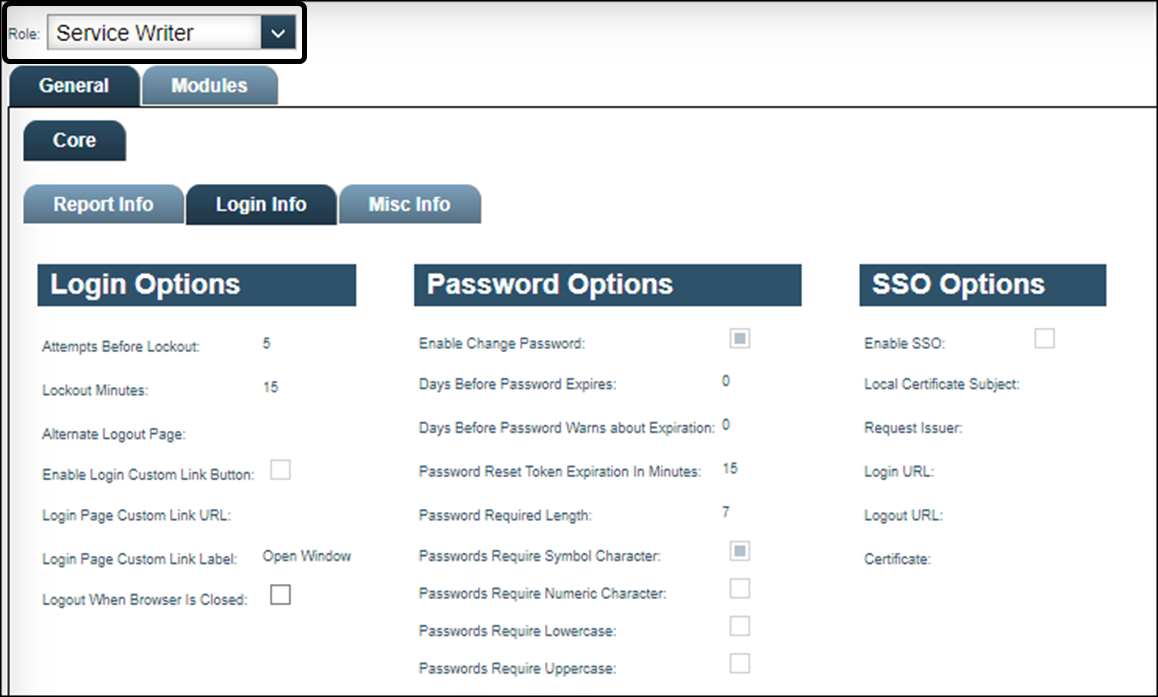Screen dimensions: 1158x697
Task: Click the Attempts Before Lockout value
Action: pos(267,344)
